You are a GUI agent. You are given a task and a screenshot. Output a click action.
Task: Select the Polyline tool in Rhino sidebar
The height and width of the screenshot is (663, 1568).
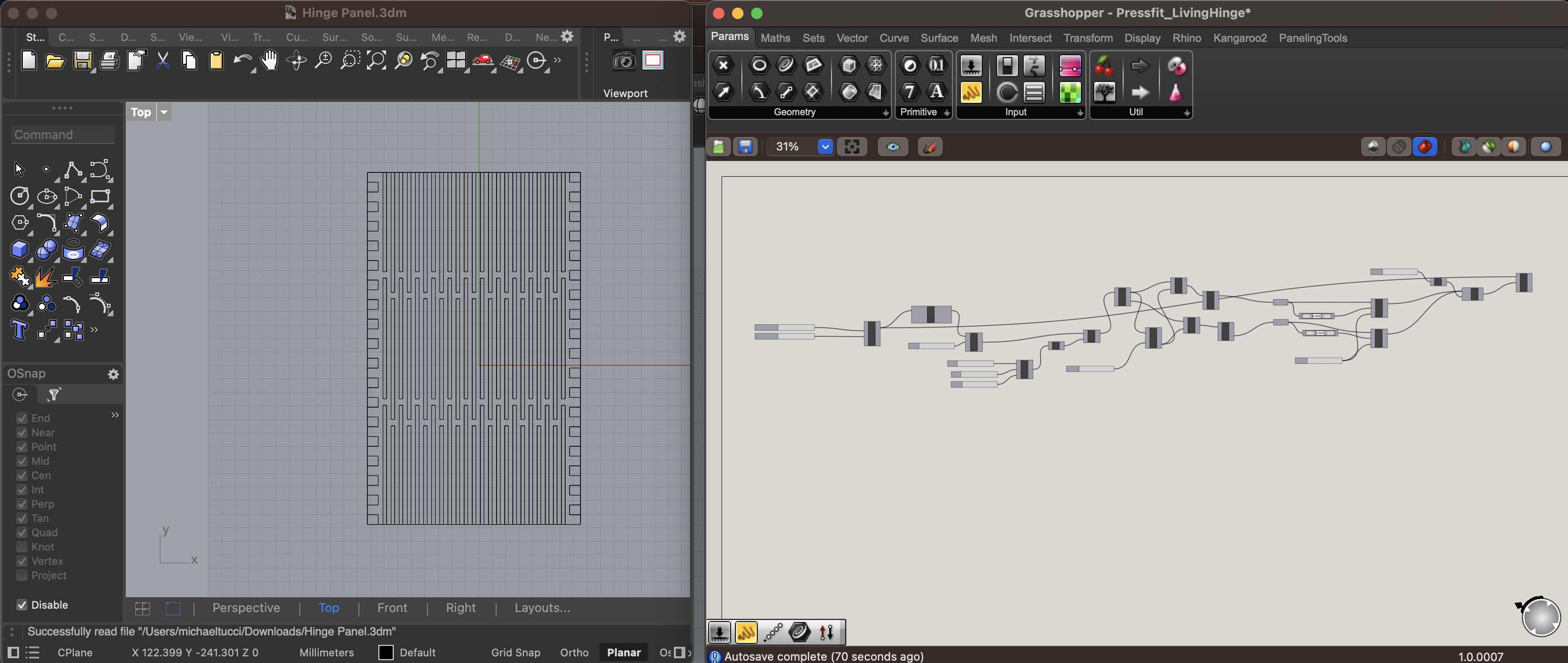coord(74,170)
